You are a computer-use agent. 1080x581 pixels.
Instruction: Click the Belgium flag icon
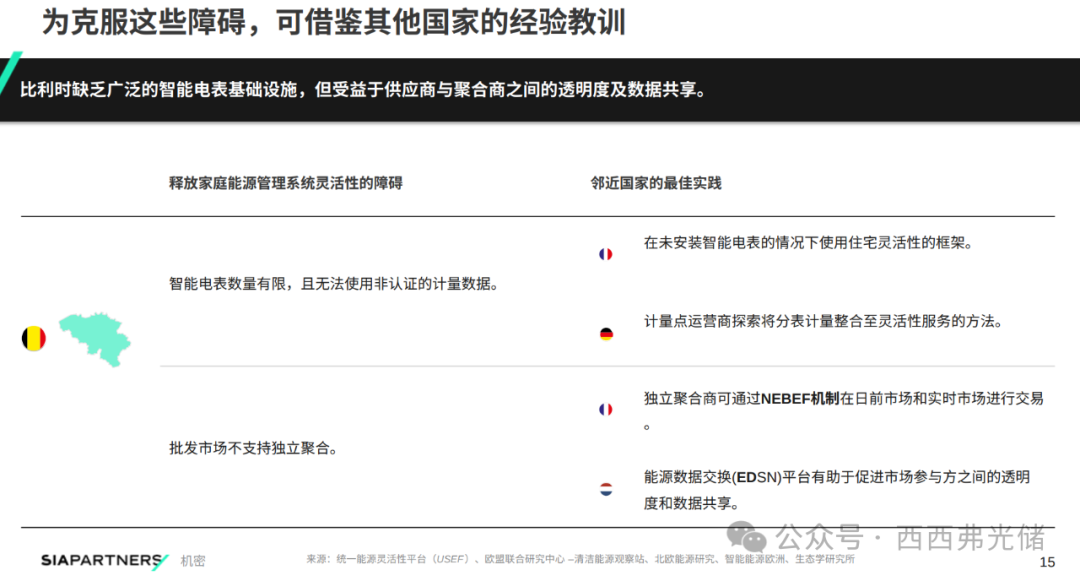pyautogui.click(x=33, y=338)
